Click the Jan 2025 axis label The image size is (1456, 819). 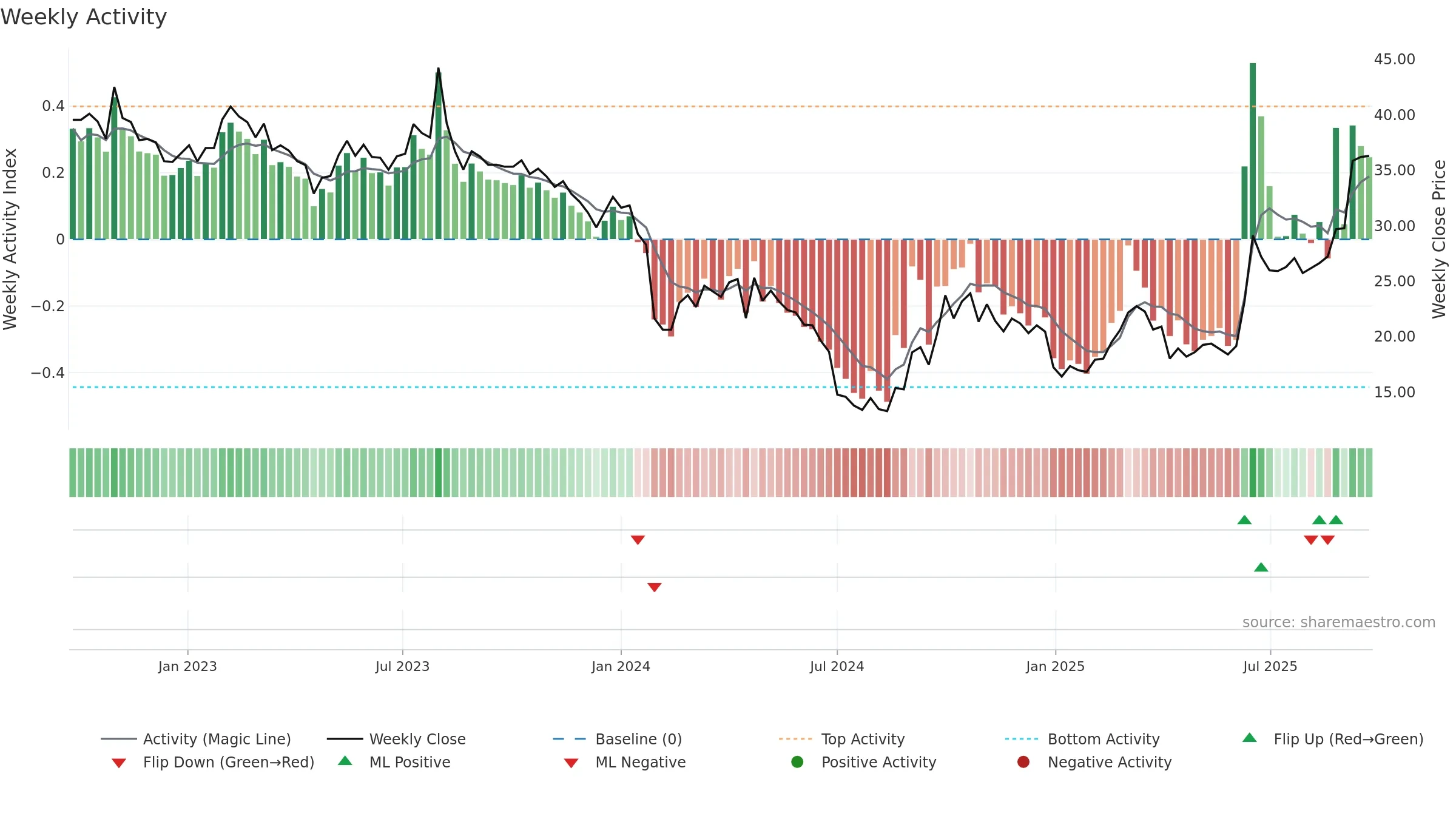coord(1055,666)
